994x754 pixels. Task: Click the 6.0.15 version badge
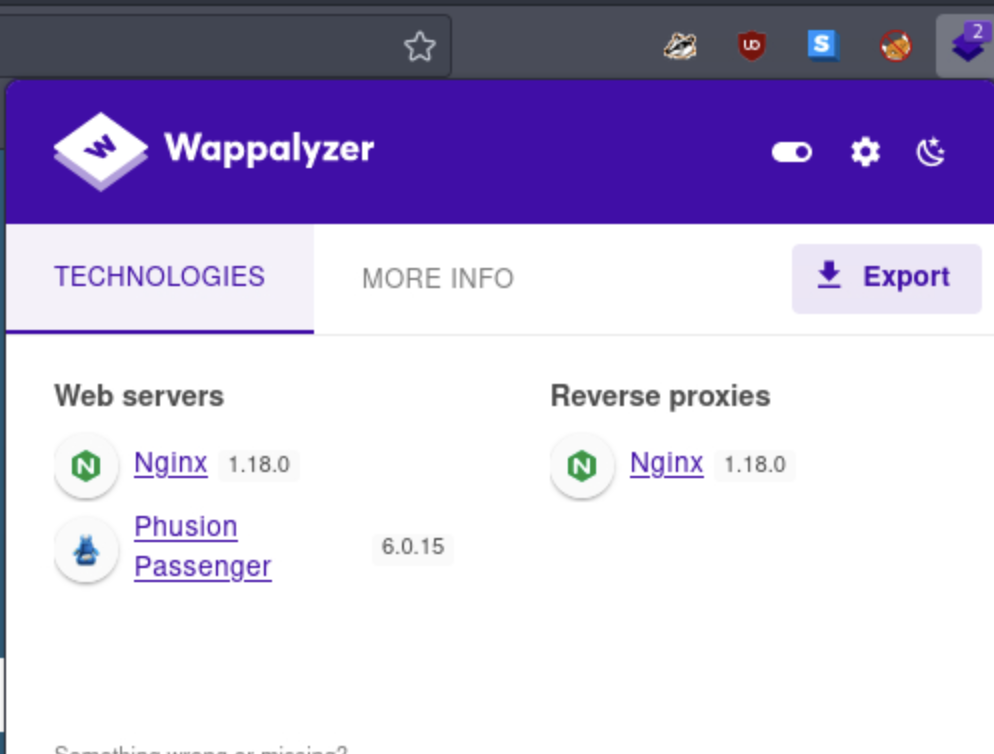(412, 547)
